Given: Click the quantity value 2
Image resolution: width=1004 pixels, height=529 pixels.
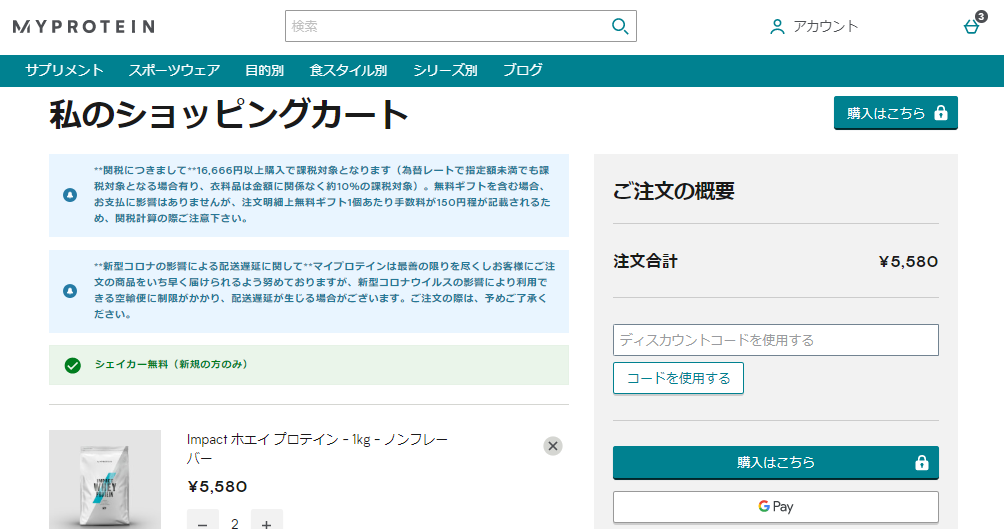Looking at the screenshot, I should tap(235, 523).
